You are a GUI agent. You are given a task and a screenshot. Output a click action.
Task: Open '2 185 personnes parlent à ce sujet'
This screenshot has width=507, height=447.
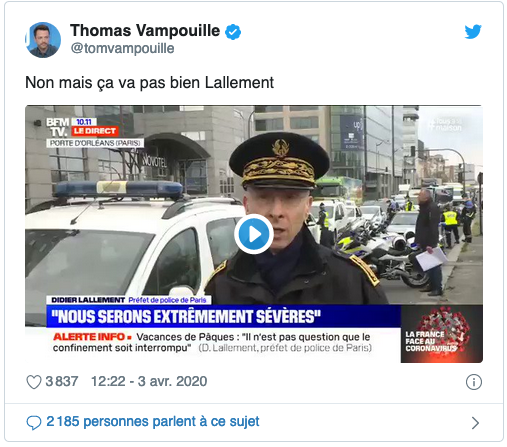coord(153,422)
